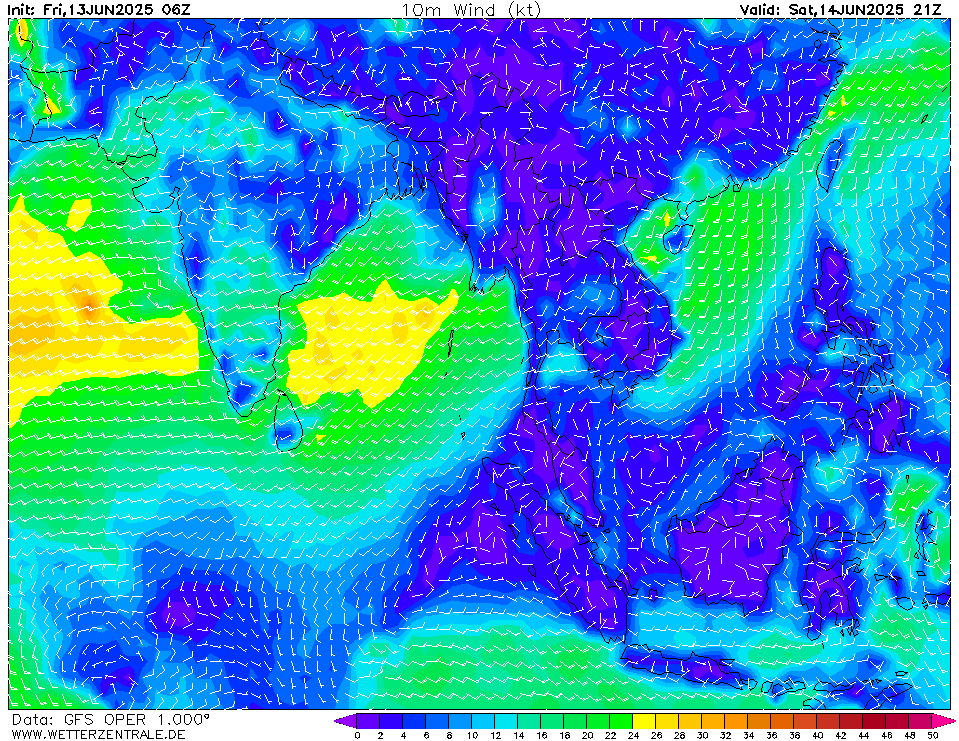Pick the dark orange 36–38 kt legend swatch
The width and height of the screenshot is (959, 741).
[x=782, y=721]
